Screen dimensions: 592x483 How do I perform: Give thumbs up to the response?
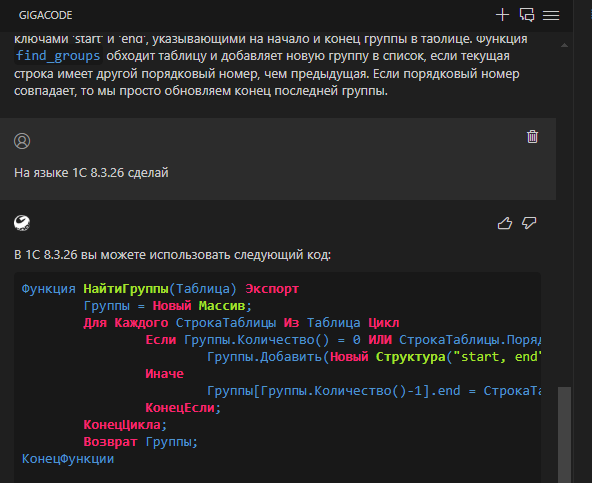[x=505, y=223]
